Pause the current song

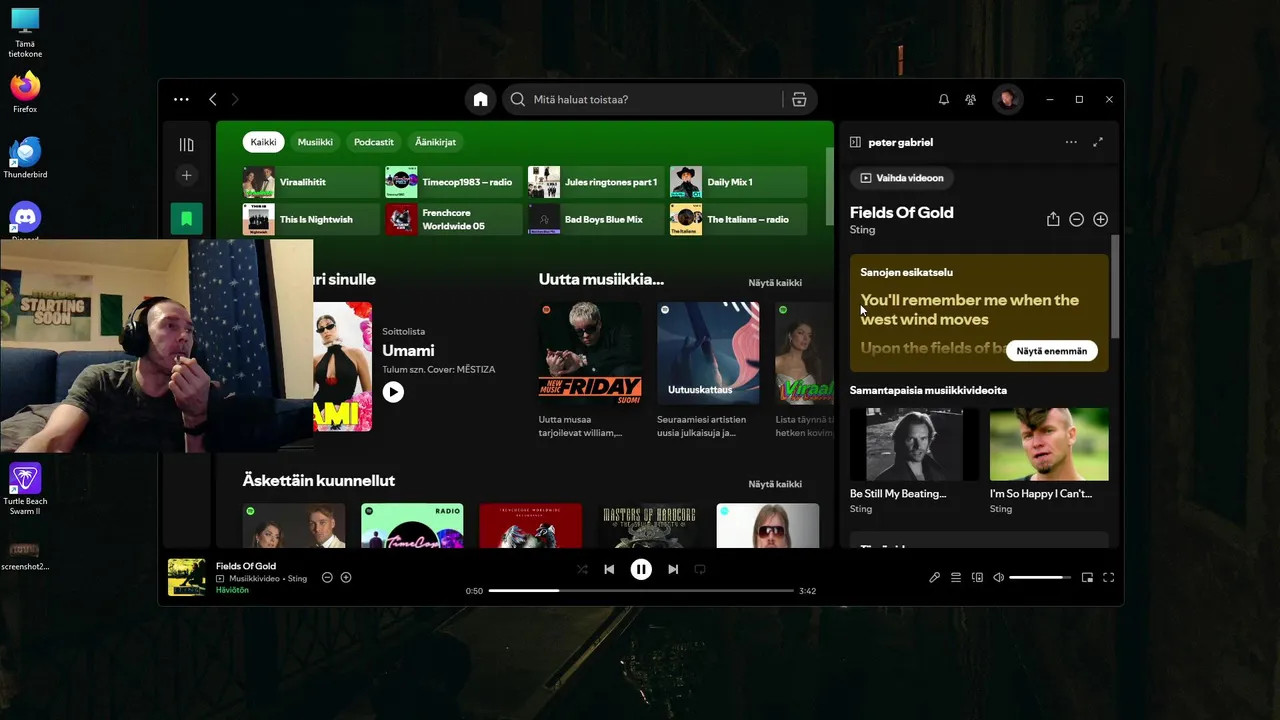(x=641, y=569)
